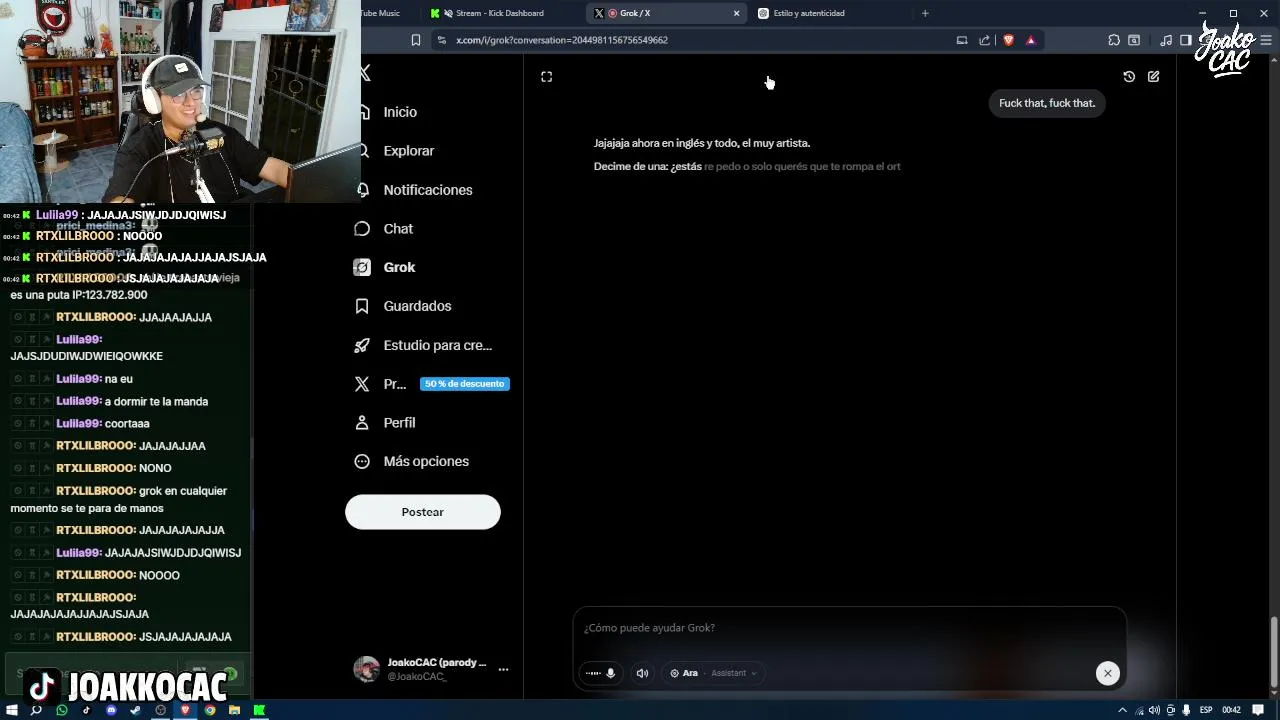This screenshot has height=720, width=1280.
Task: Open Chrome from the taskbar
Action: (x=210, y=710)
